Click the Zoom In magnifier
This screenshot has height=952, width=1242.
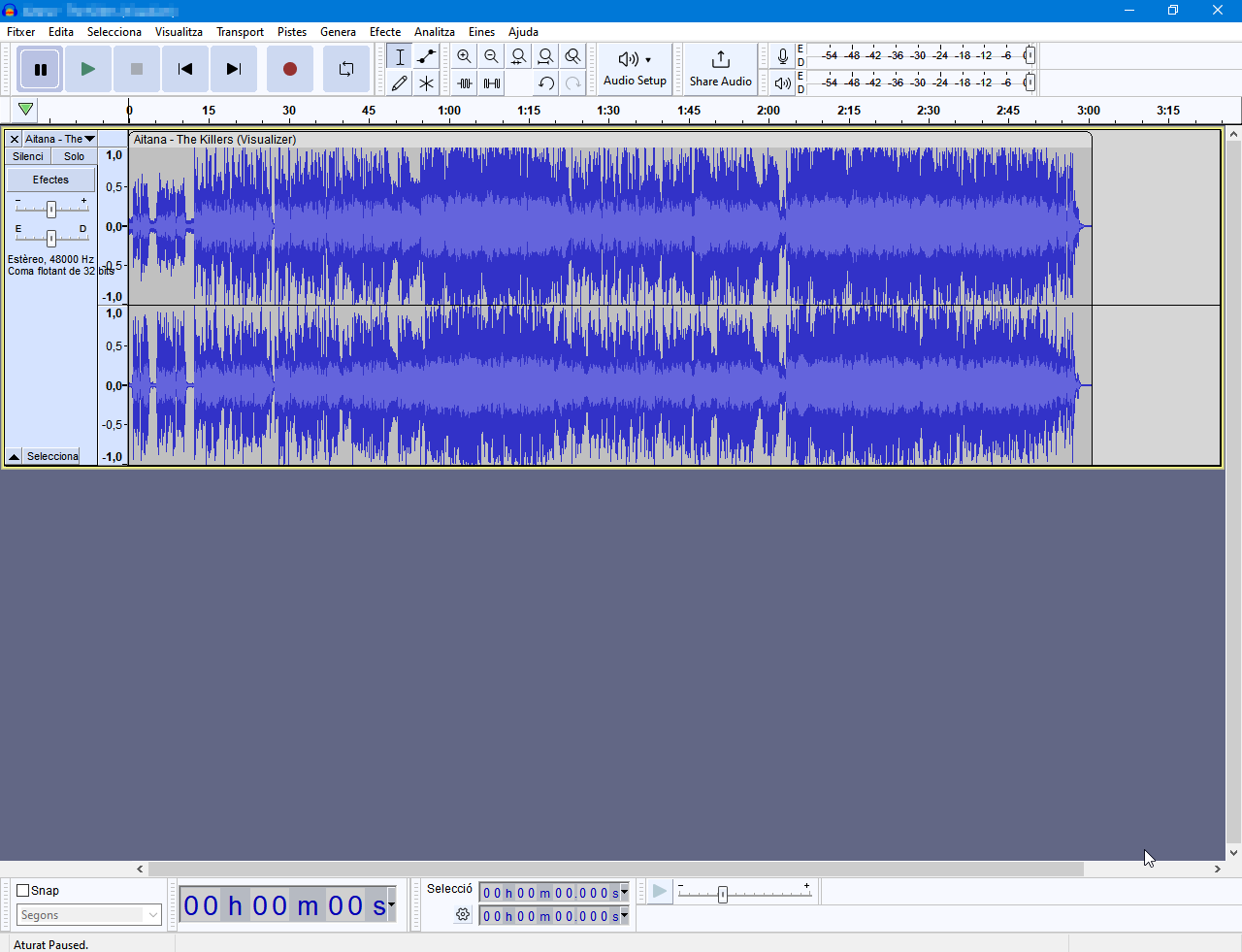(x=464, y=56)
